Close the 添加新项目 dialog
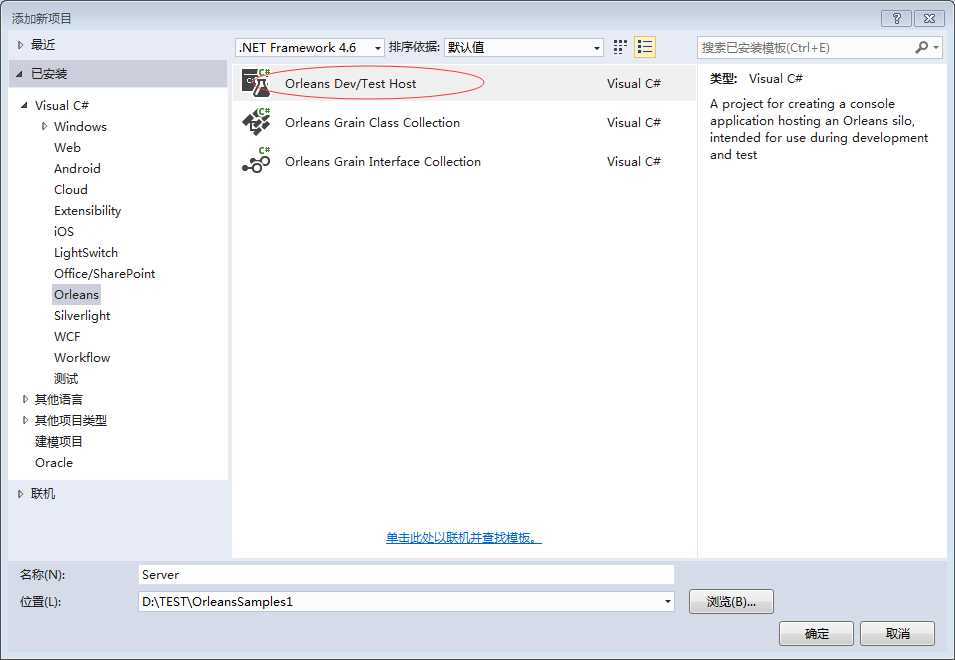This screenshot has width=955, height=660. [929, 18]
